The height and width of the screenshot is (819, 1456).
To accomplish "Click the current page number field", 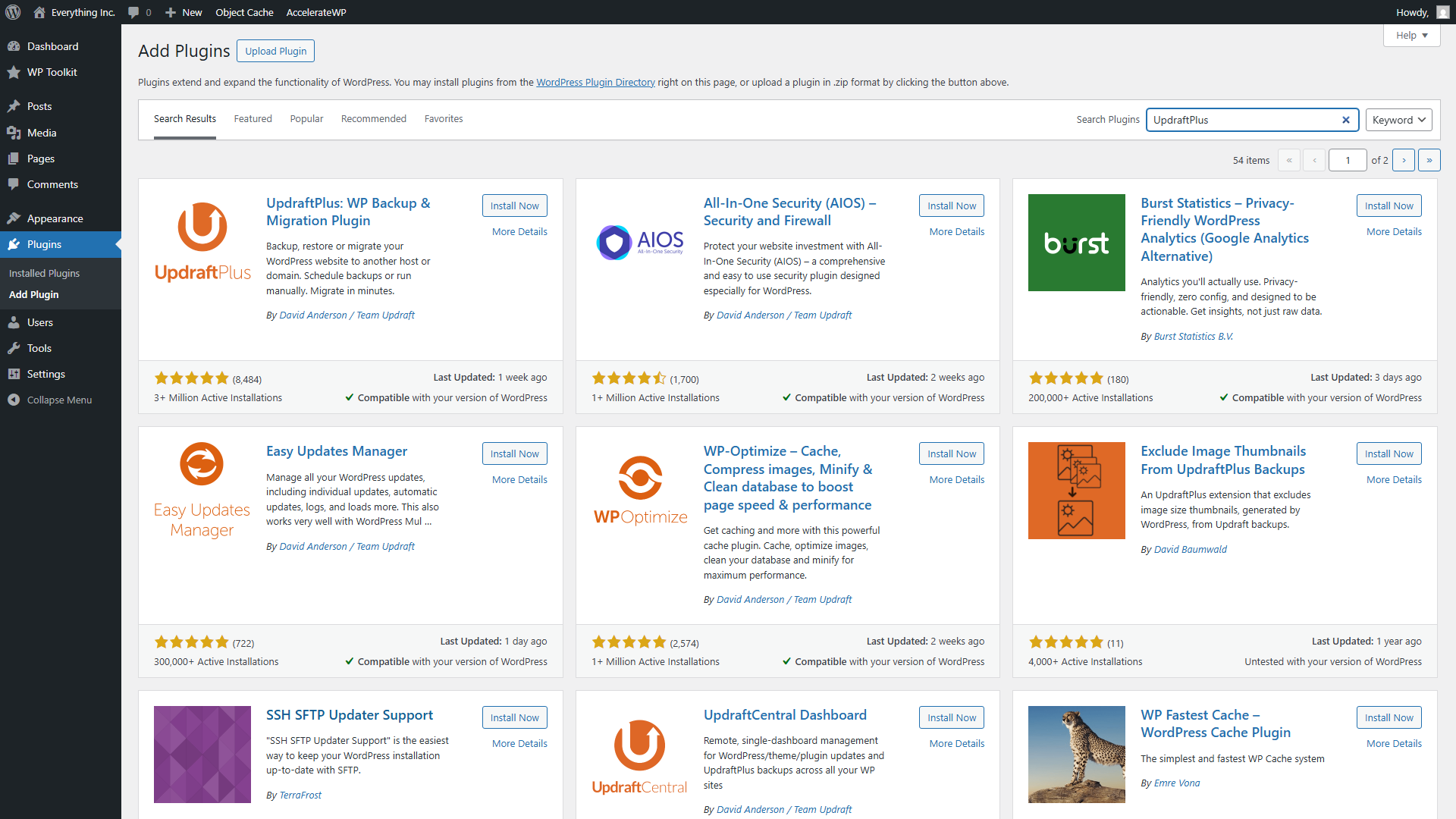I will tap(1348, 160).
